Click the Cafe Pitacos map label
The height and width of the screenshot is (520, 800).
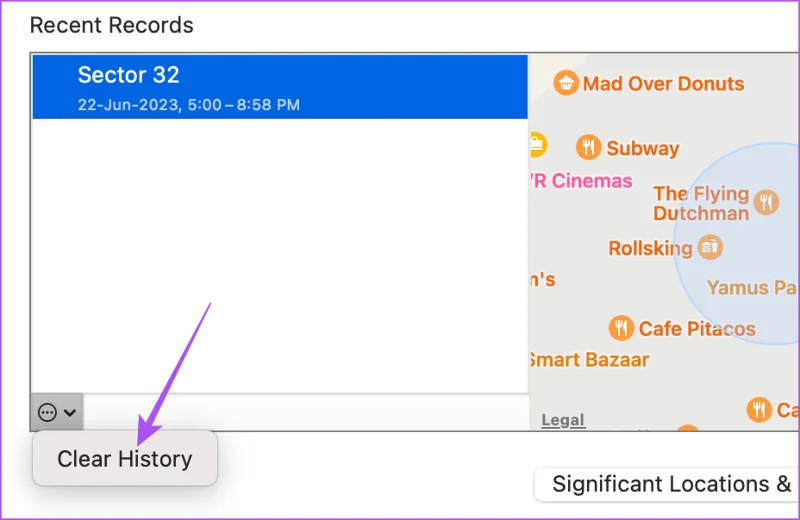[697, 329]
